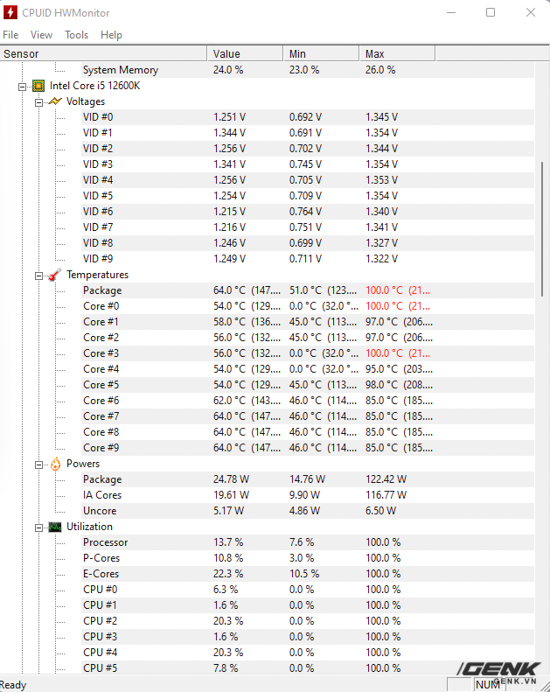This screenshot has width=550, height=692.
Task: Collapse the Utilization section
Action: (x=39, y=528)
